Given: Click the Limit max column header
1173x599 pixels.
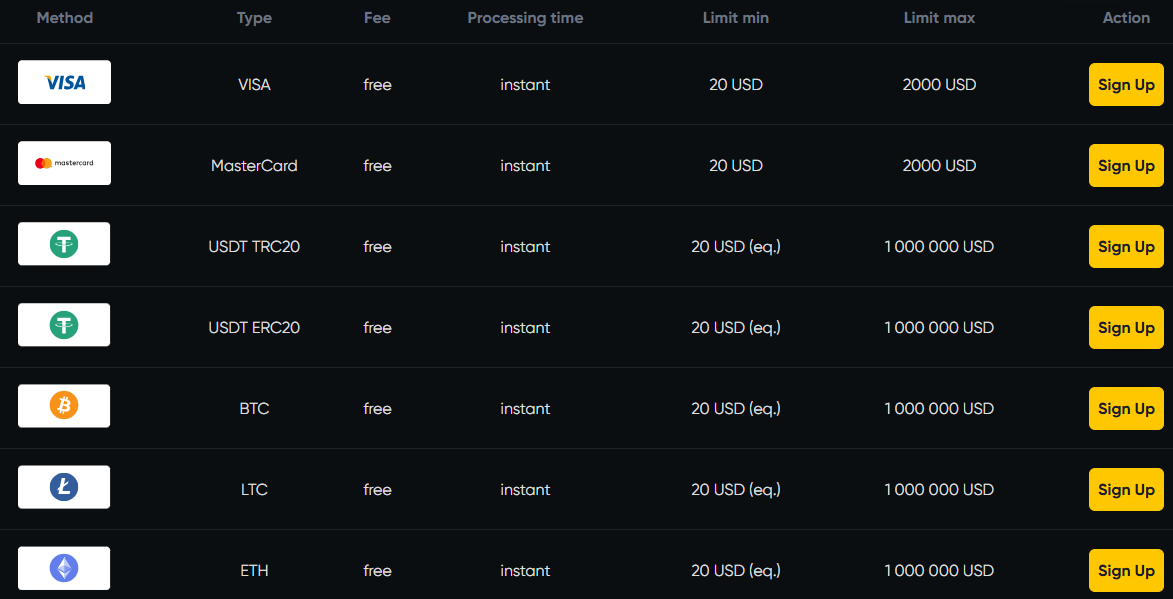Looking at the screenshot, I should [939, 18].
